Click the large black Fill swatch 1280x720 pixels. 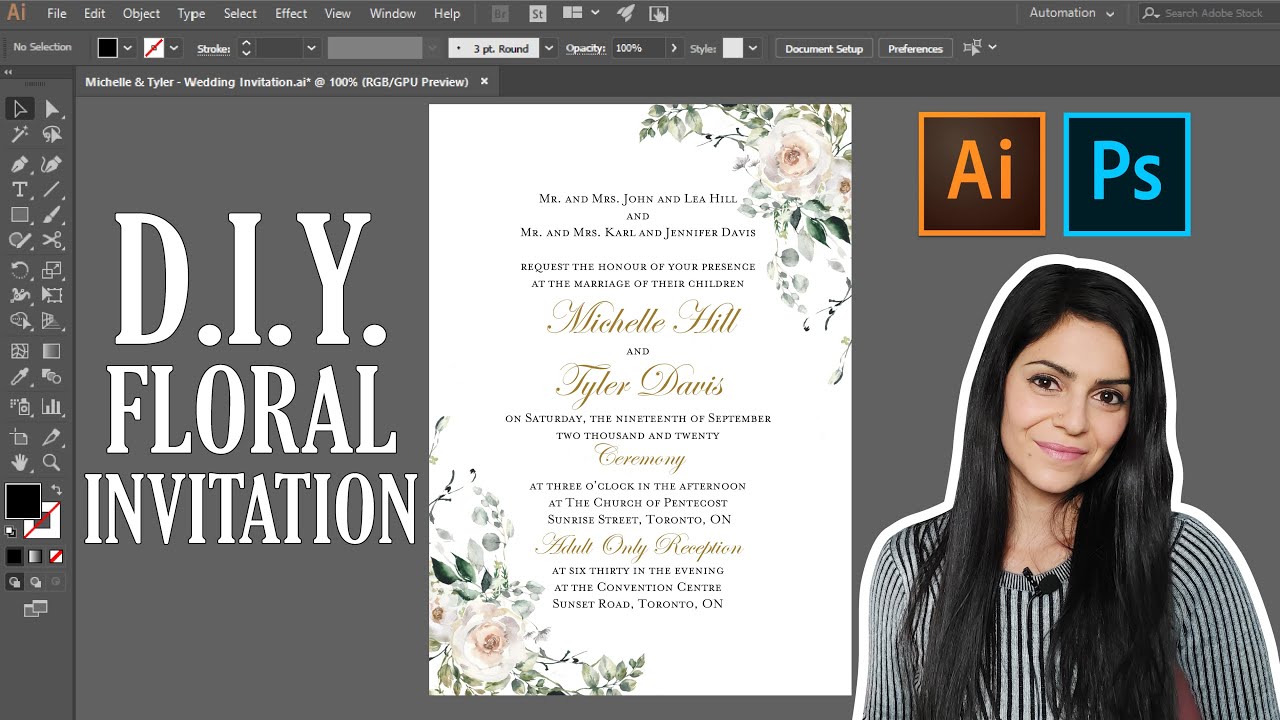pos(23,501)
